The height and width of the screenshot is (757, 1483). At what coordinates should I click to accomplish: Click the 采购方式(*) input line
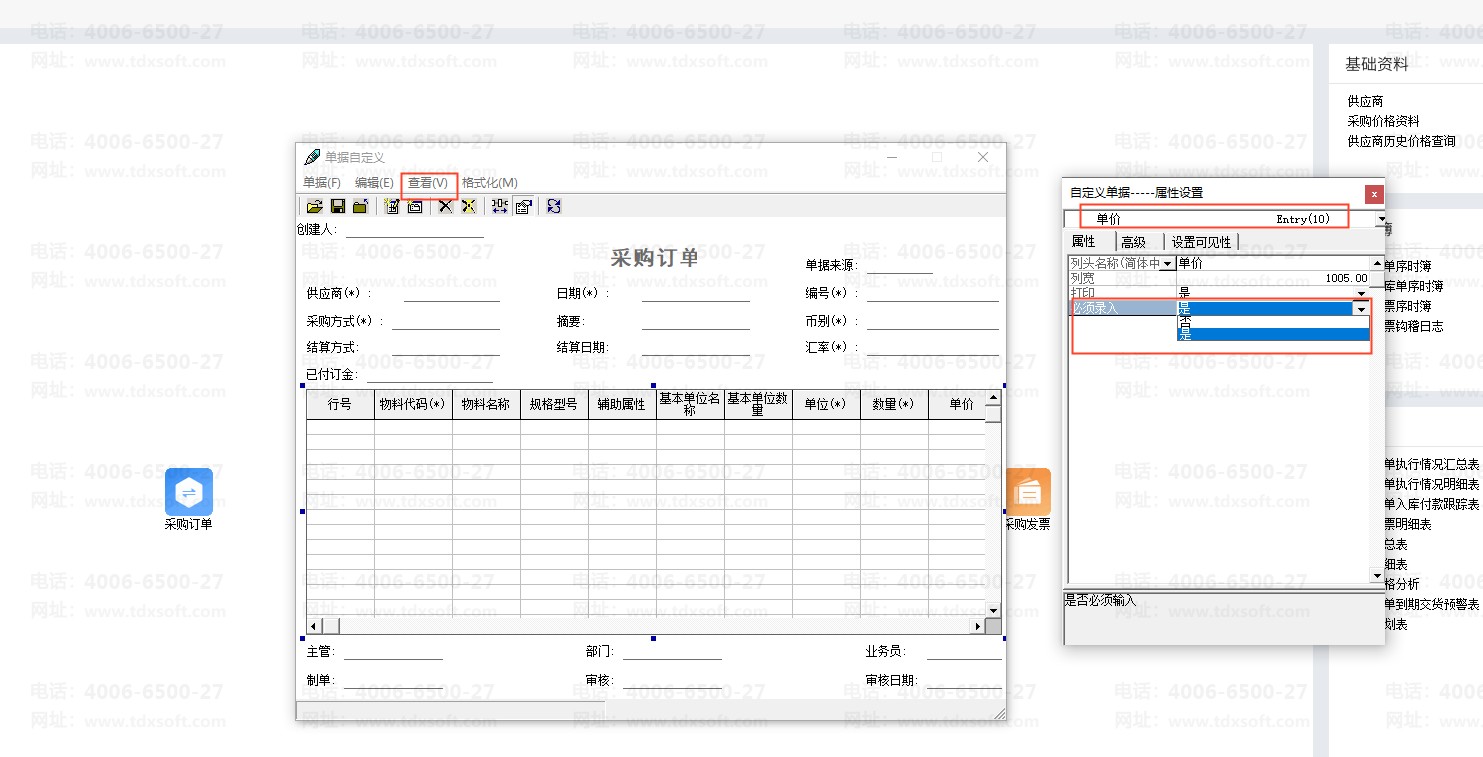pos(445,322)
